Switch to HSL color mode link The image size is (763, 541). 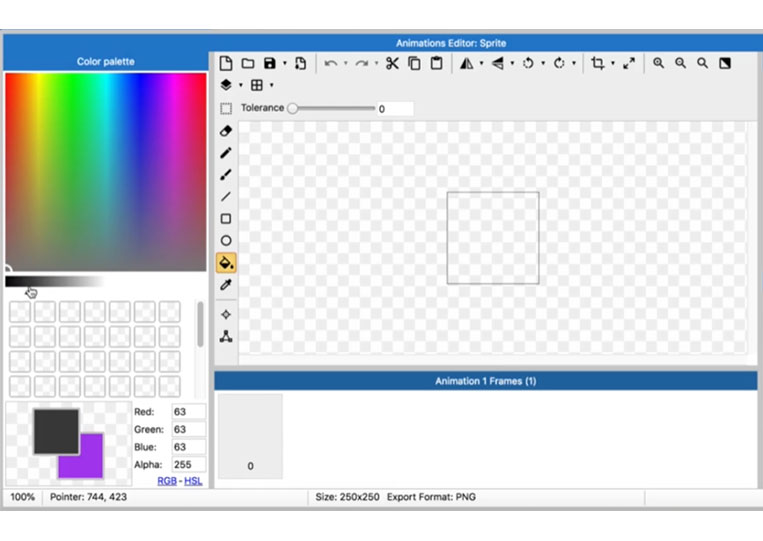[193, 481]
